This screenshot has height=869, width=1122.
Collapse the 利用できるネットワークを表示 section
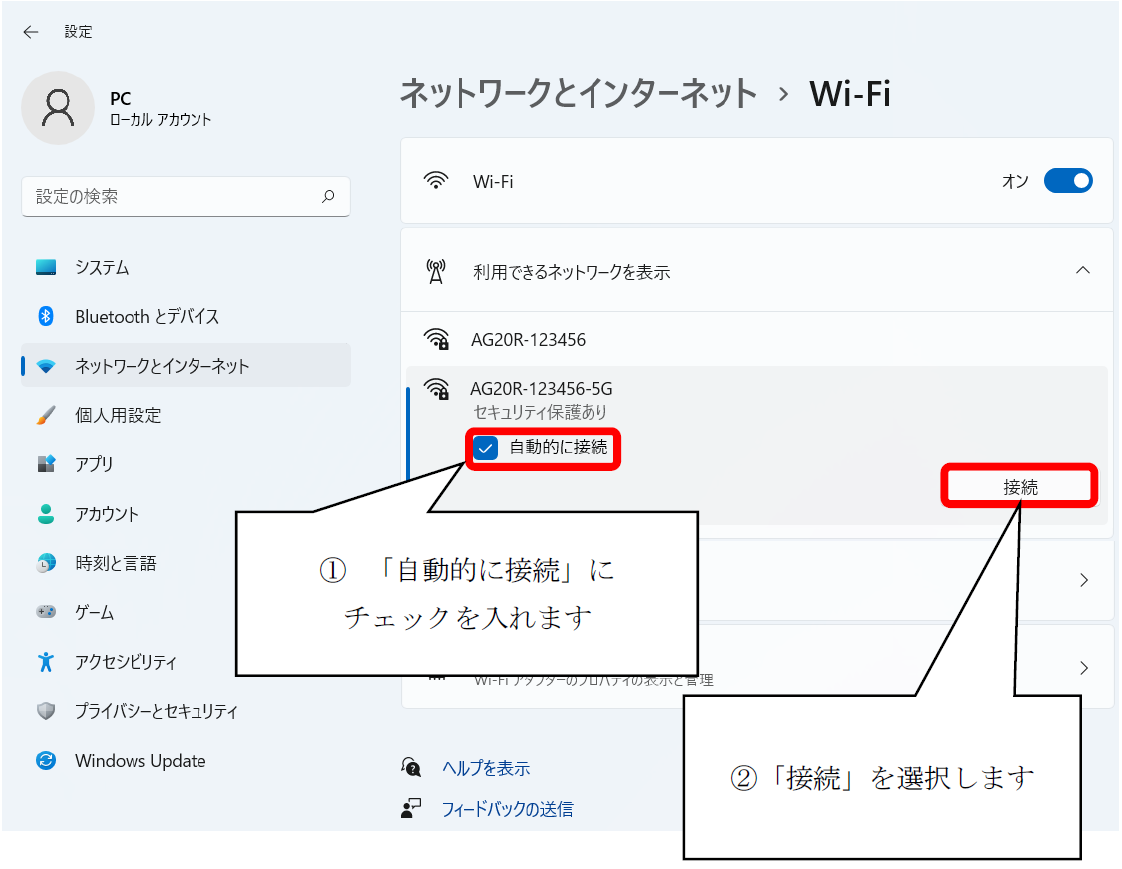(x=1082, y=271)
